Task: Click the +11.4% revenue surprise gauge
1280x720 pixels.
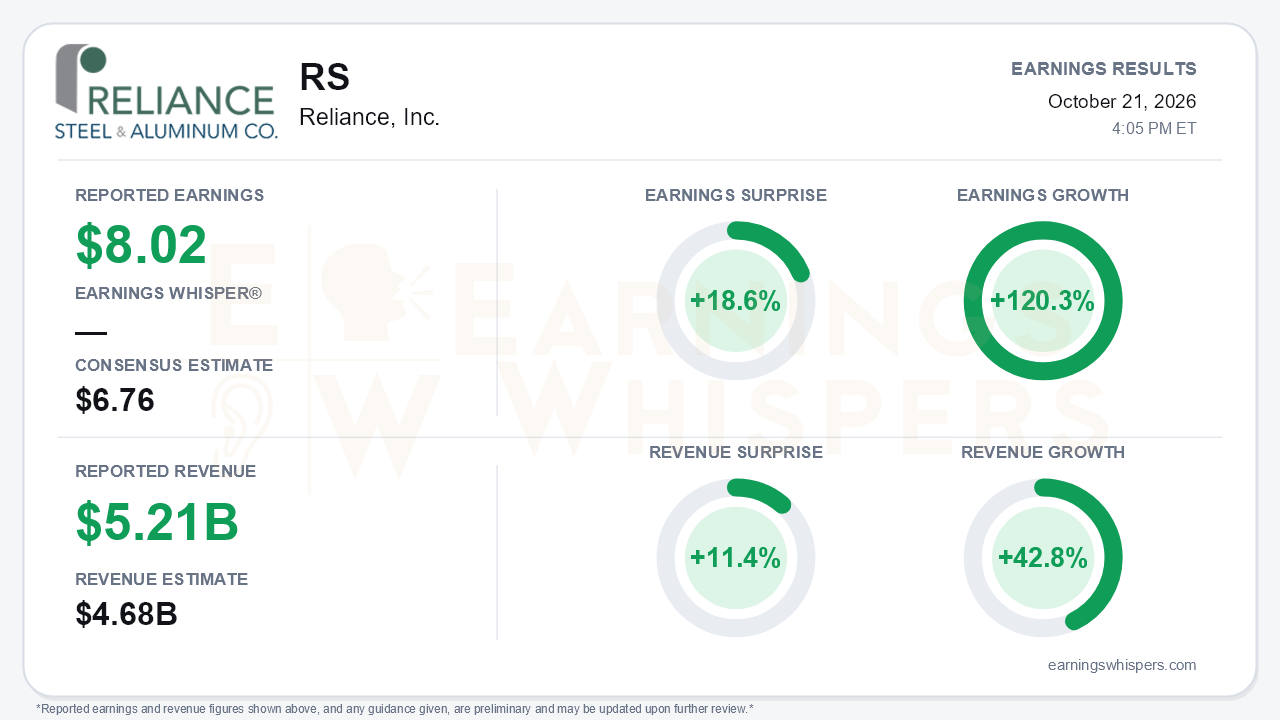Action: [x=736, y=558]
